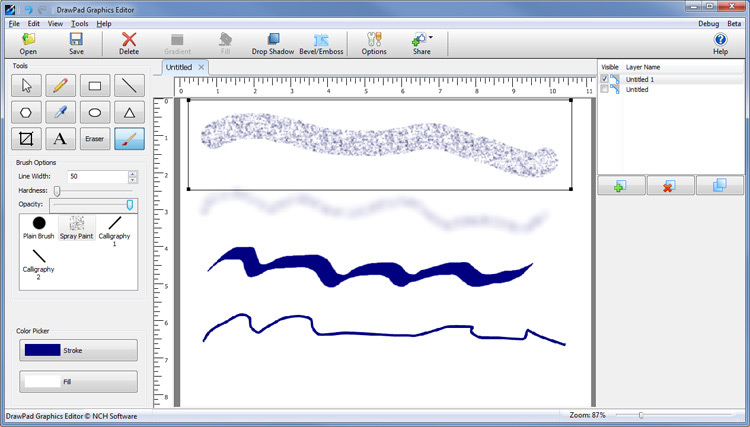Click the Opacity slider handle
The image size is (750, 427).
[130, 205]
